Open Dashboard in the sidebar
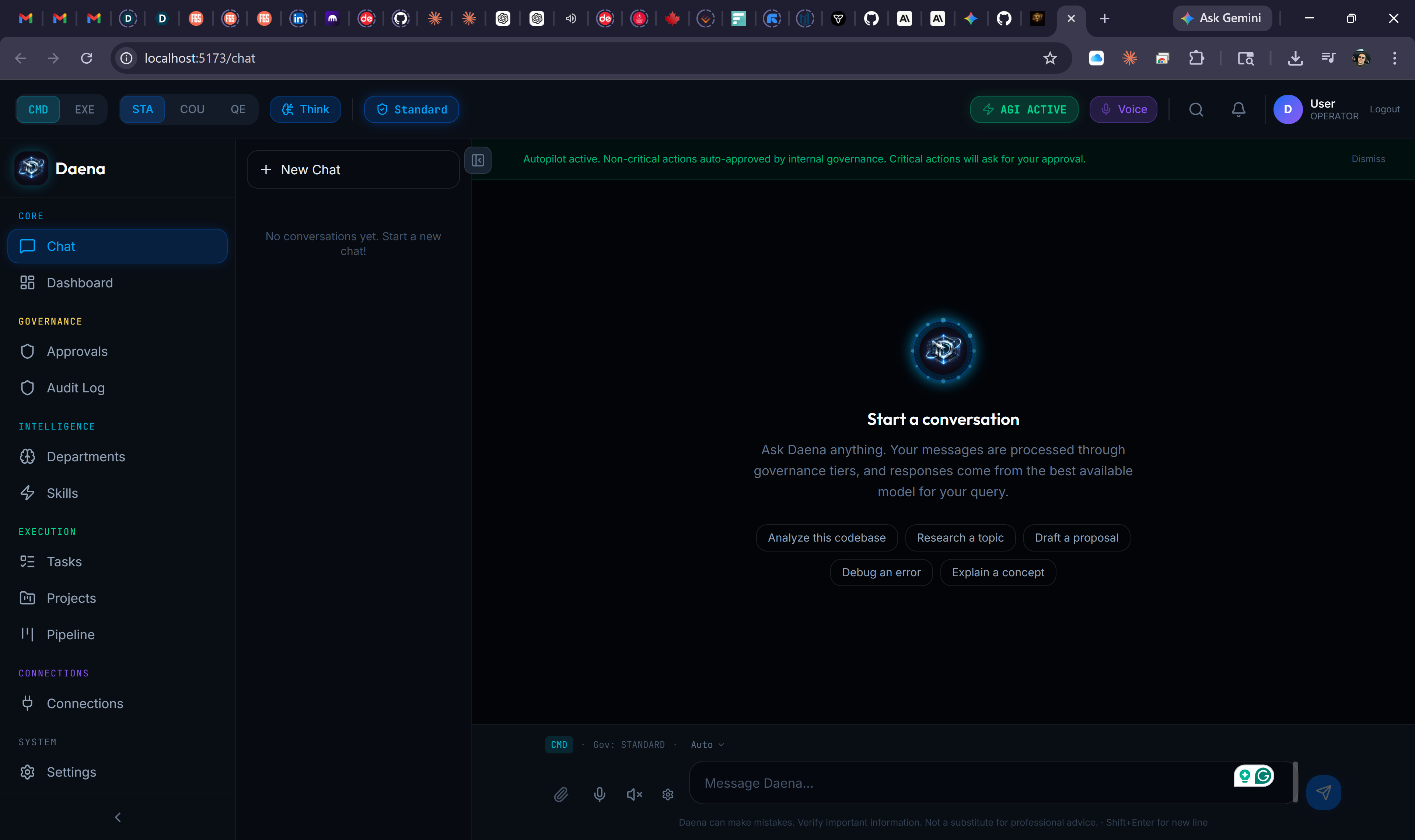Screen dimensions: 1415x840 pyautogui.click(x=80, y=283)
